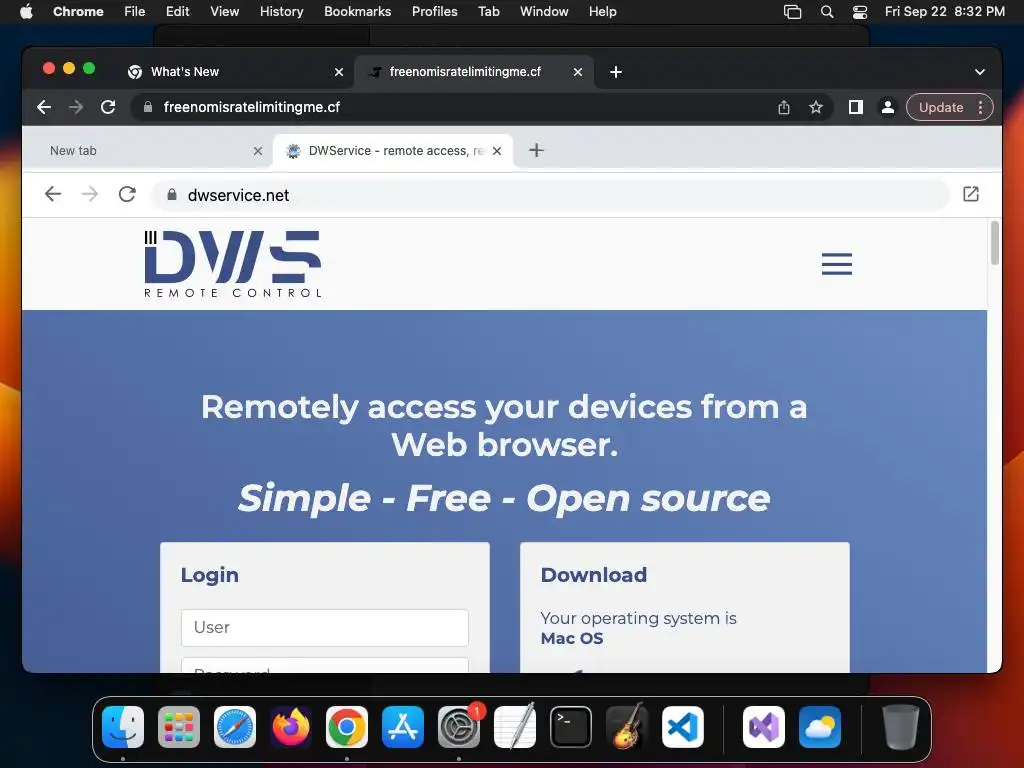Add a new inner browser tab with plus

coord(536,150)
